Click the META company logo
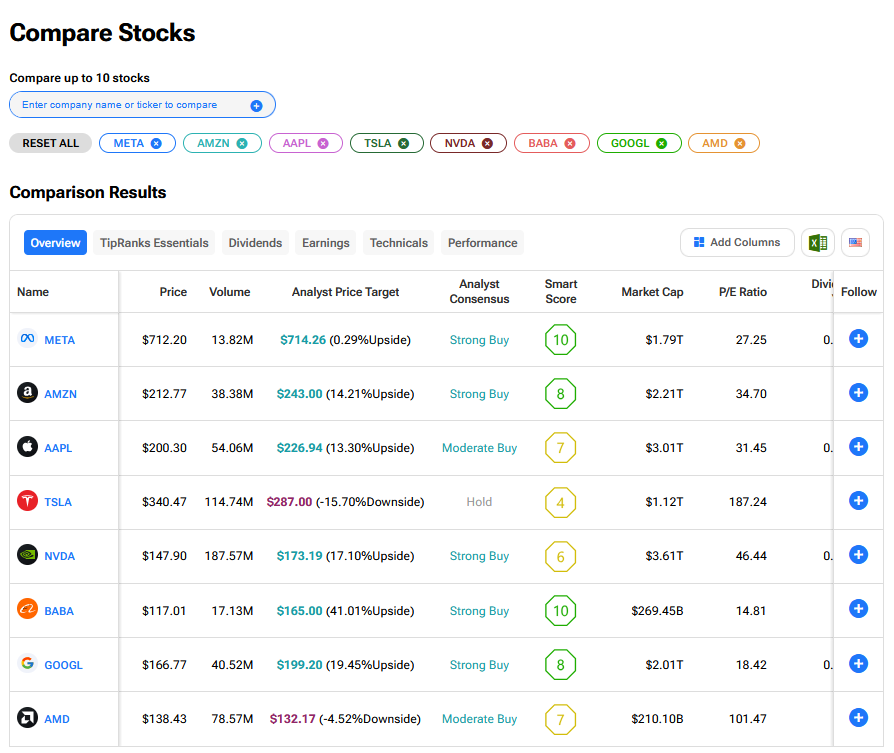894x753 pixels. coord(27,339)
